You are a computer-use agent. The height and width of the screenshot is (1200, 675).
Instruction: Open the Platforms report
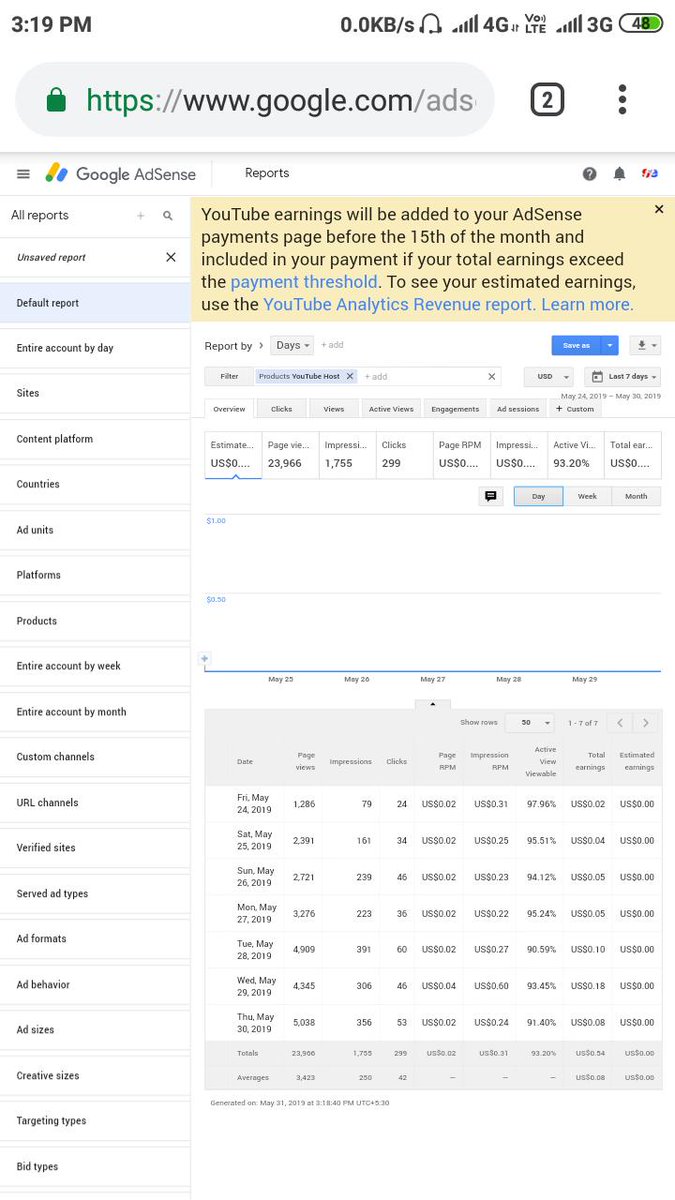point(95,575)
